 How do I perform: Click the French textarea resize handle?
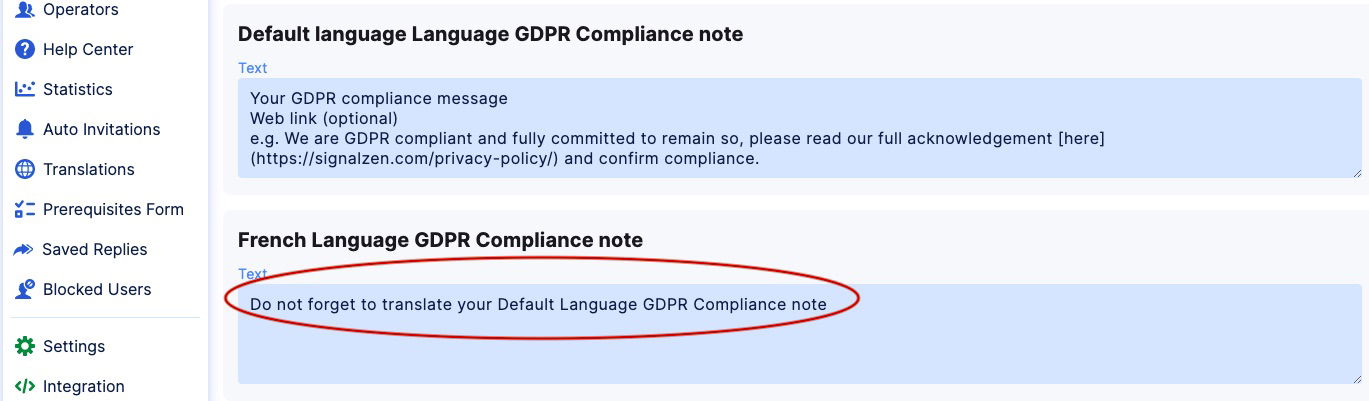(x=1357, y=379)
